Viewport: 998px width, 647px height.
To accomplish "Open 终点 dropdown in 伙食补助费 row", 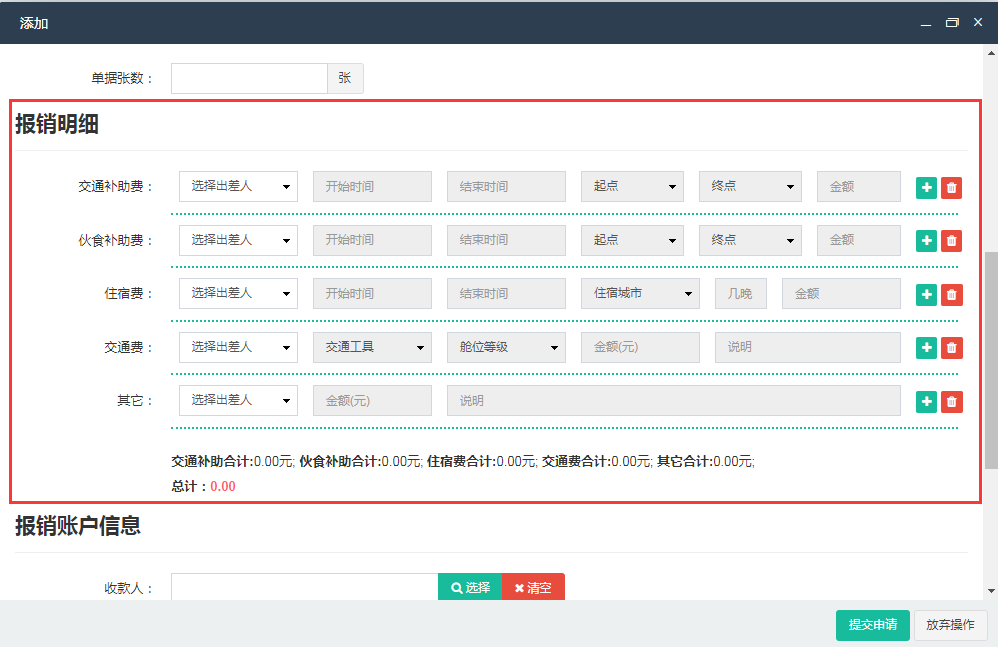I will (x=750, y=240).
